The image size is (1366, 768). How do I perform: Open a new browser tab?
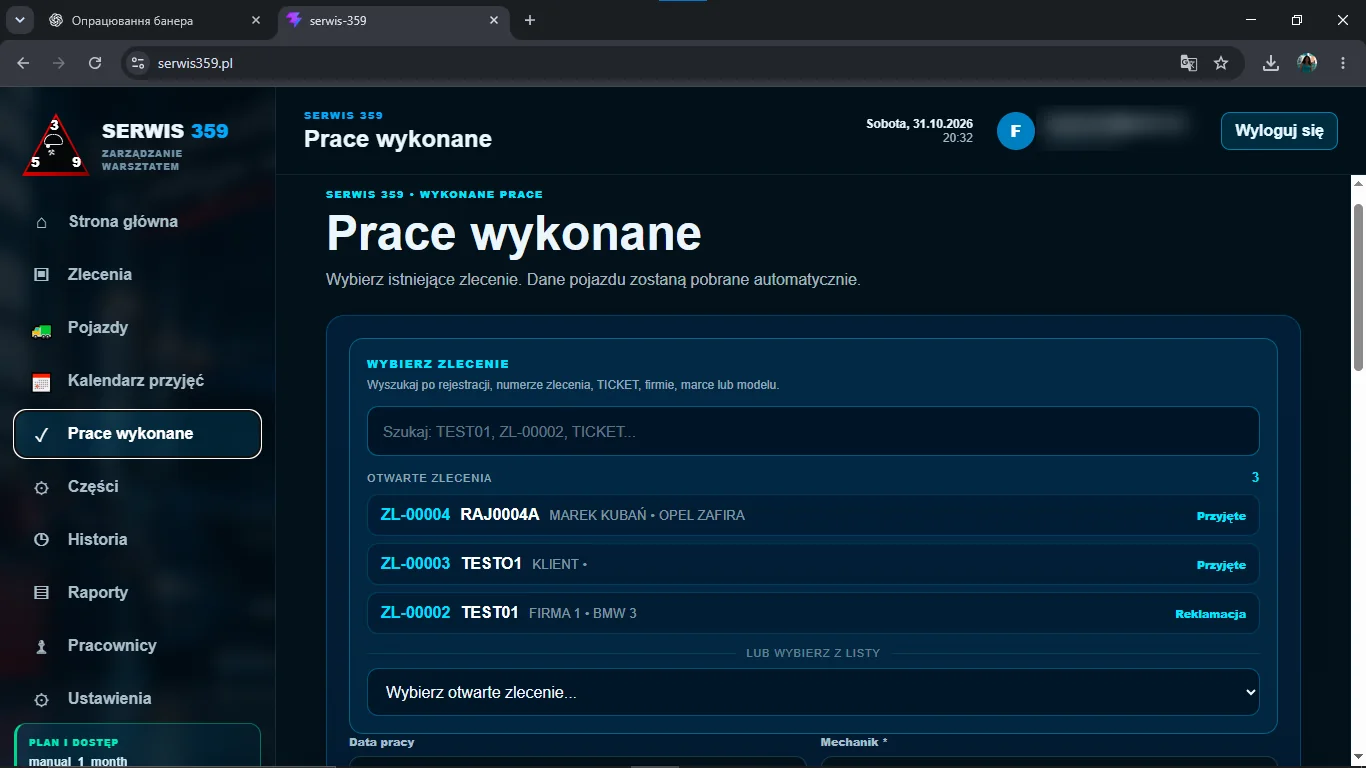coord(530,20)
